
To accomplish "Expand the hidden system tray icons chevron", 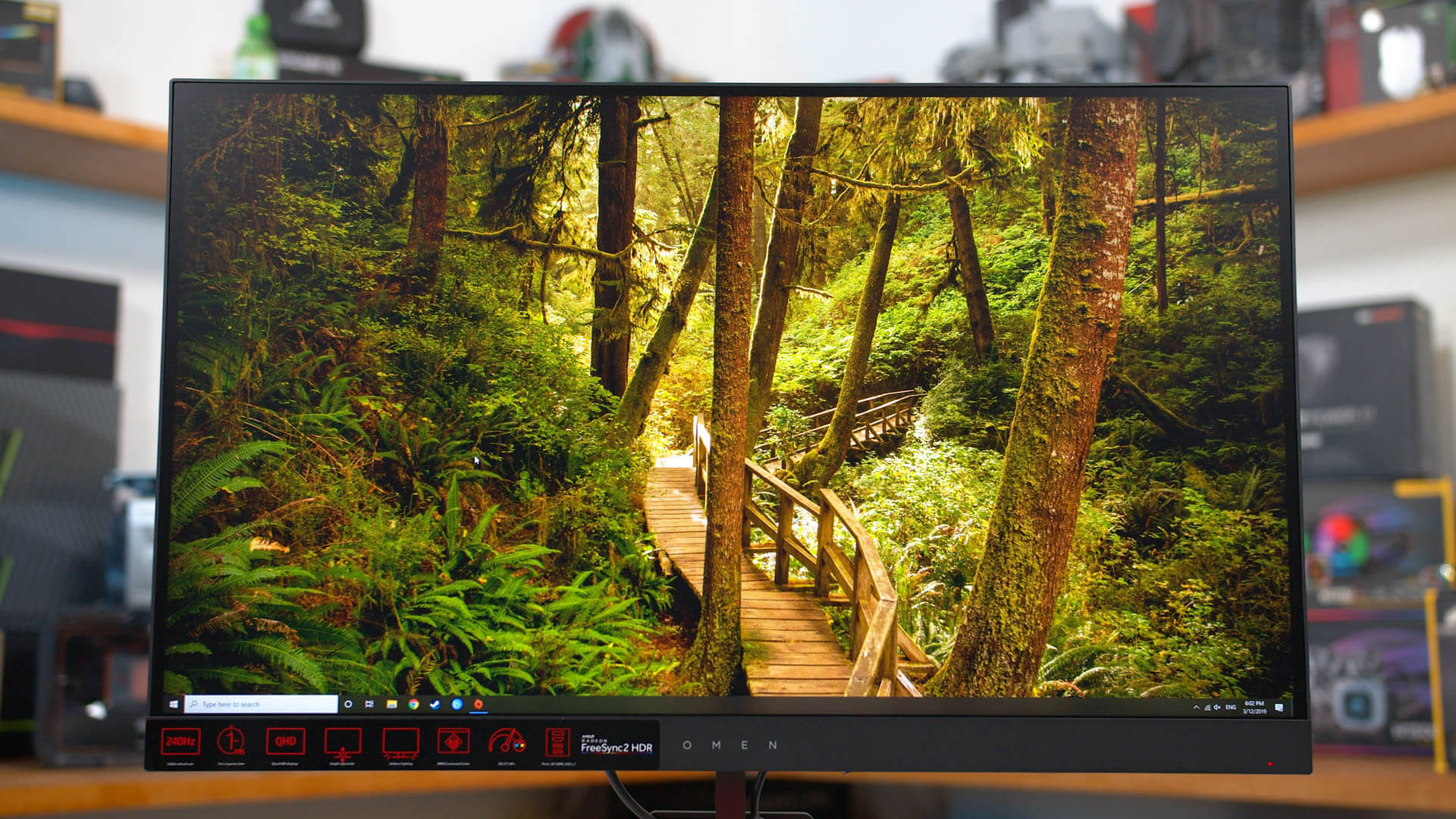I will click(x=1196, y=708).
